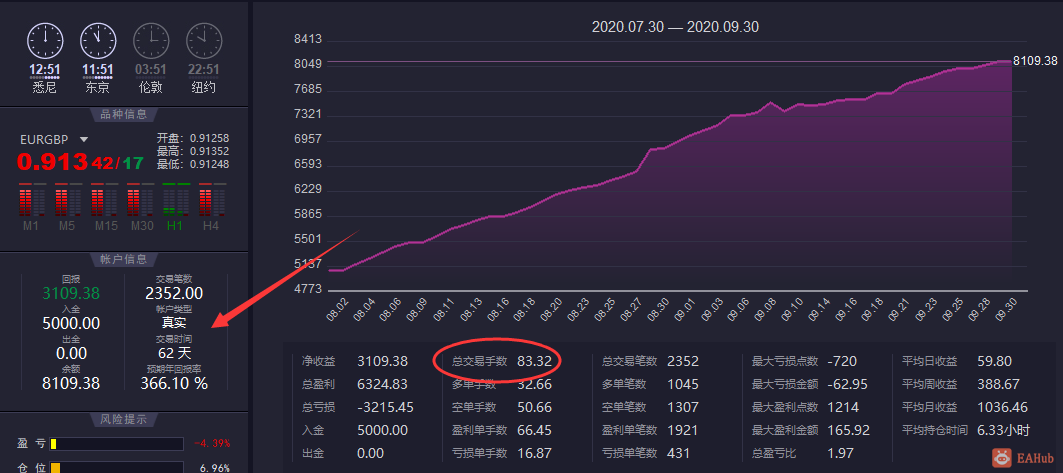Image resolution: width=1063 pixels, height=473 pixels.
Task: Click the 最大亏损点数 value -720
Action: 842,361
